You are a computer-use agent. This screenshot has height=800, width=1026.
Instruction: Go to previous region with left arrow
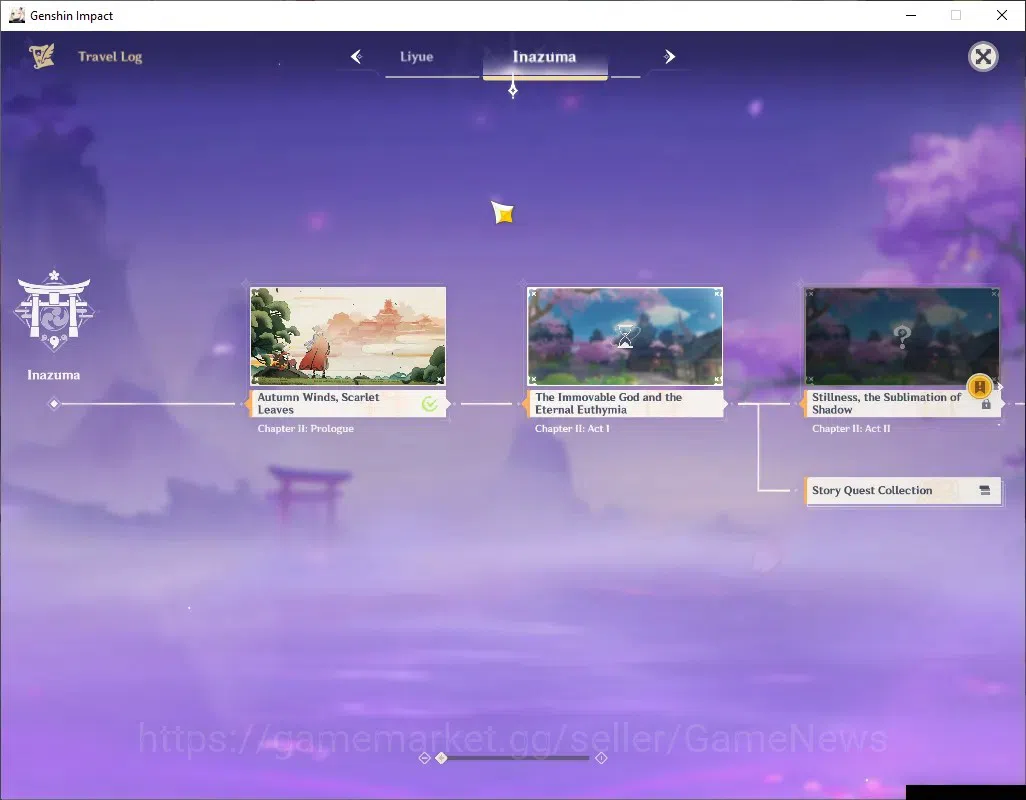pos(357,57)
